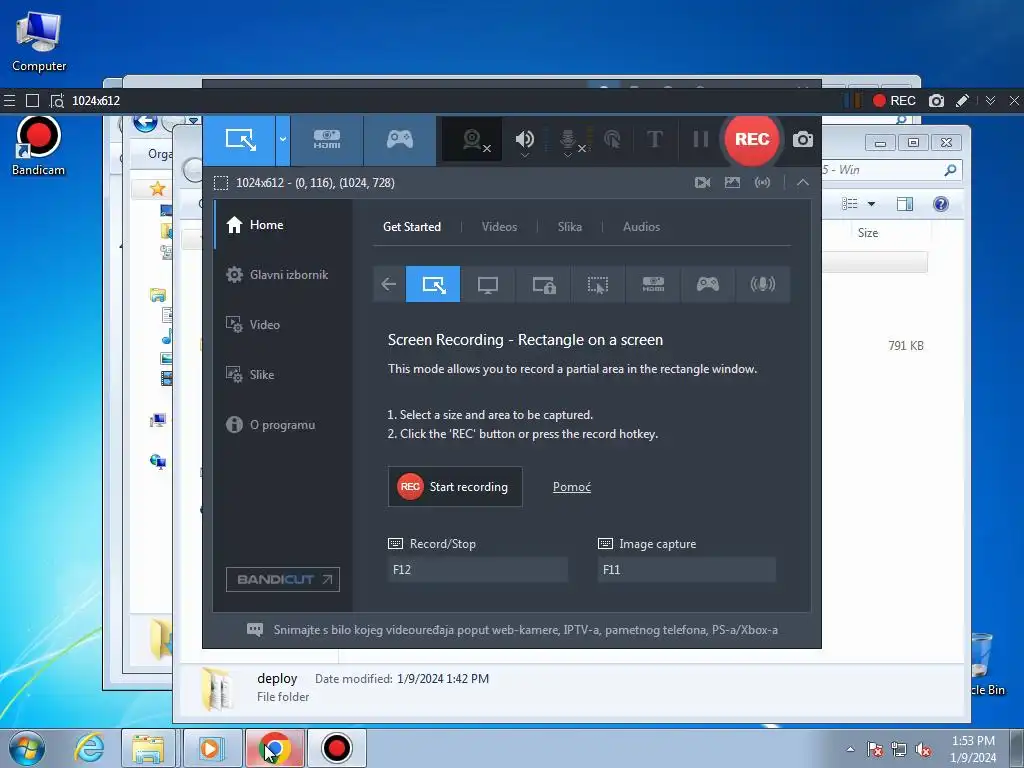Click the Image capture hotkey field F11
The height and width of the screenshot is (768, 1024).
[686, 569]
